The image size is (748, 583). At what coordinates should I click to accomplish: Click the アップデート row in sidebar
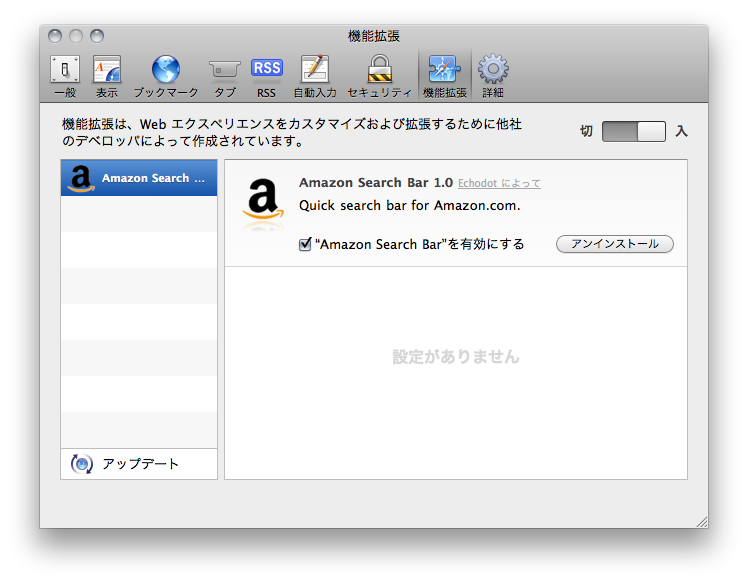click(x=139, y=464)
